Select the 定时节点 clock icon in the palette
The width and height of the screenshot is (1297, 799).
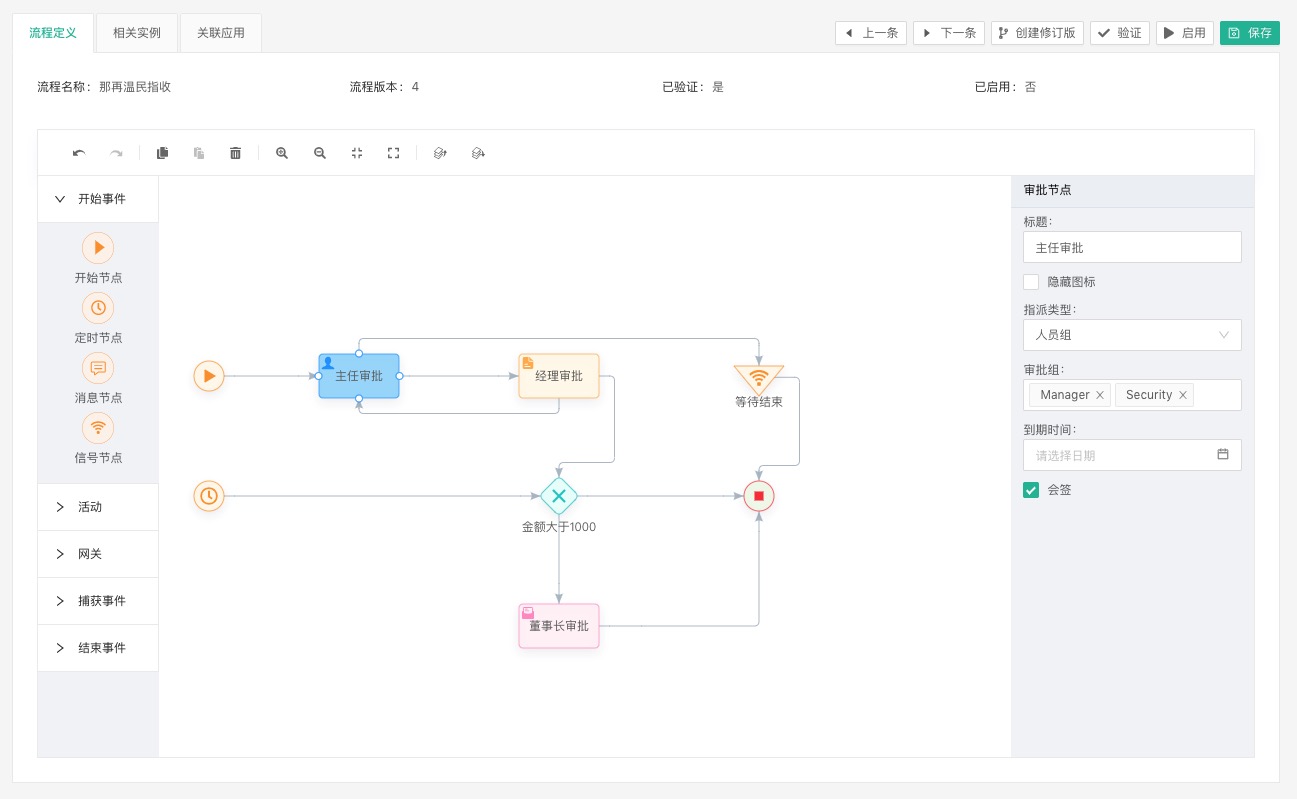point(98,308)
